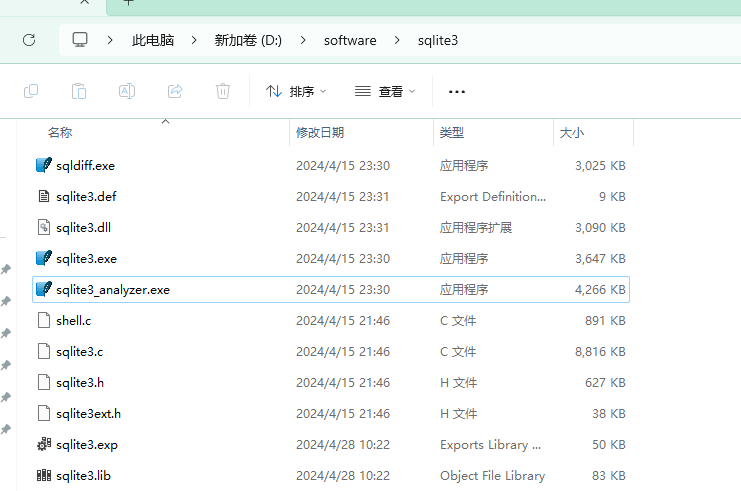Screen dimensions: 741x491
Task: Click the 4,266 KB size cell
Action: (600, 290)
